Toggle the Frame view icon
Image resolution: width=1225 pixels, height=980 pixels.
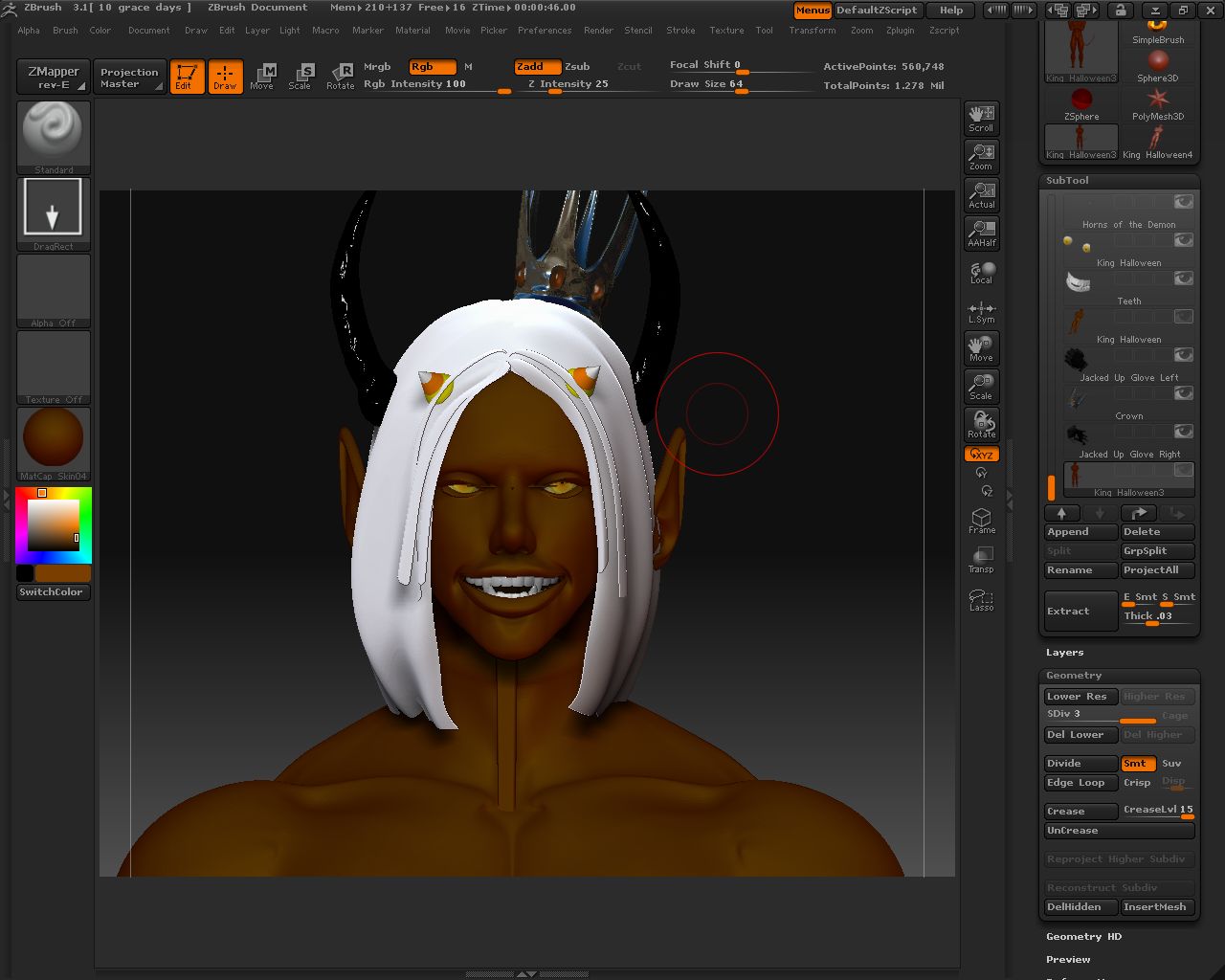981,520
